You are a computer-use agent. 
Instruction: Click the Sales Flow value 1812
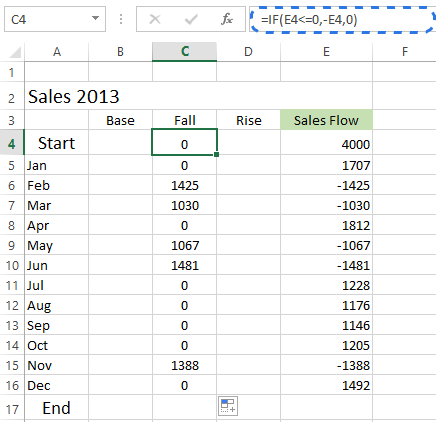click(327, 225)
